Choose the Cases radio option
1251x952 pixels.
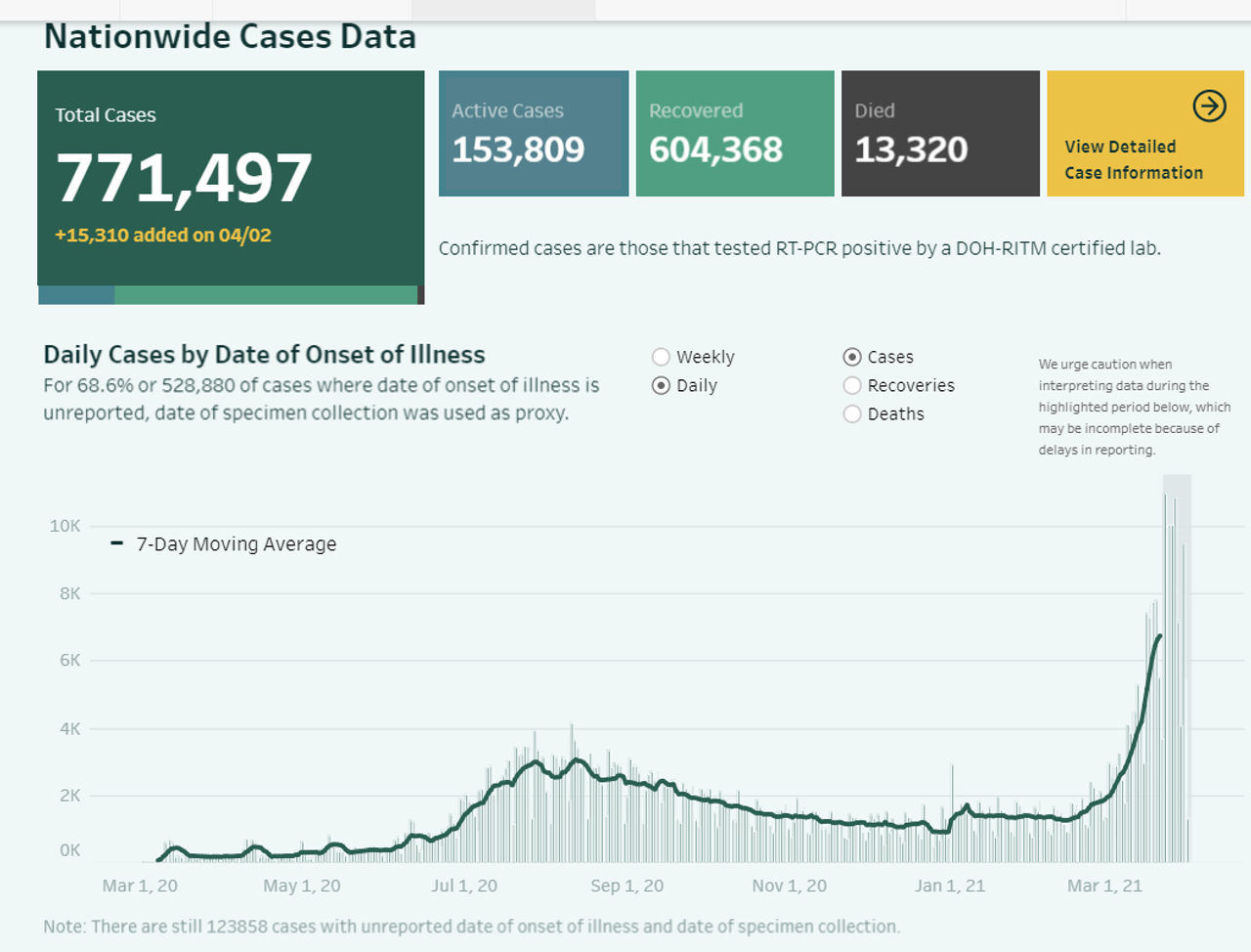tap(852, 357)
